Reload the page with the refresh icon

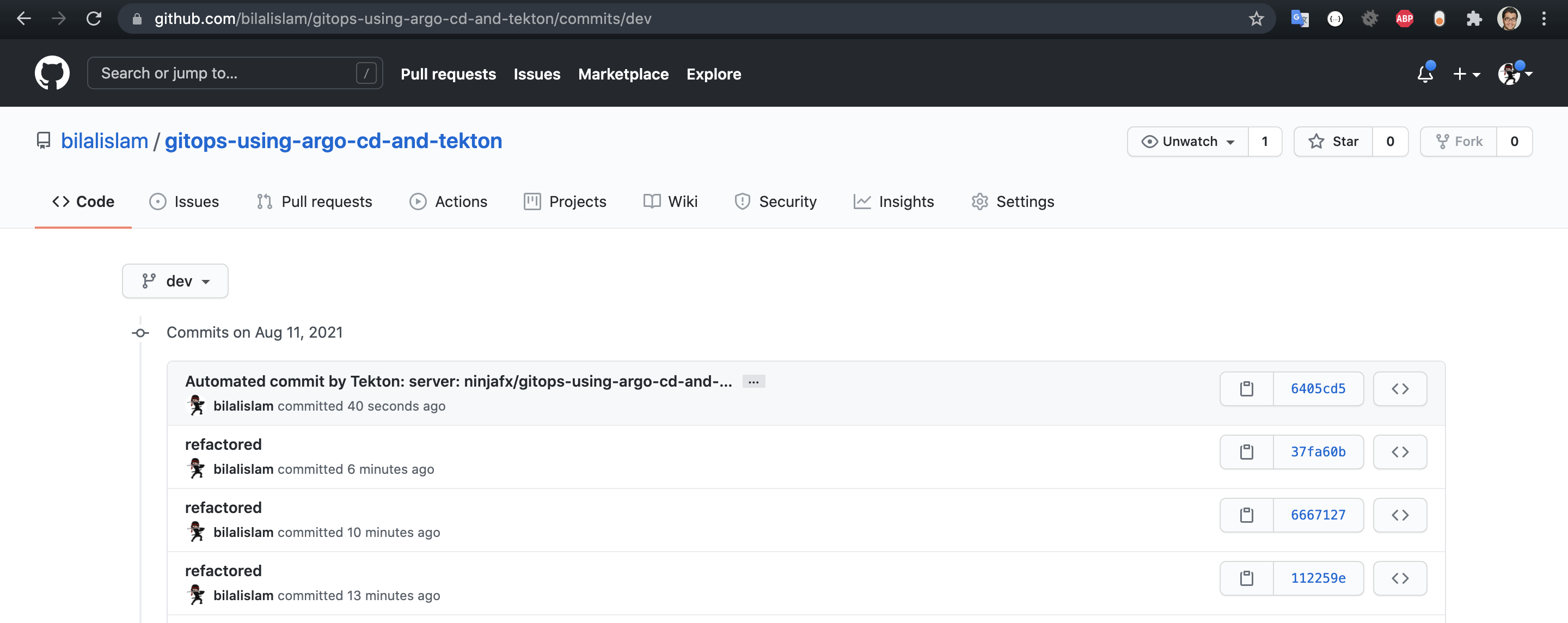click(94, 19)
